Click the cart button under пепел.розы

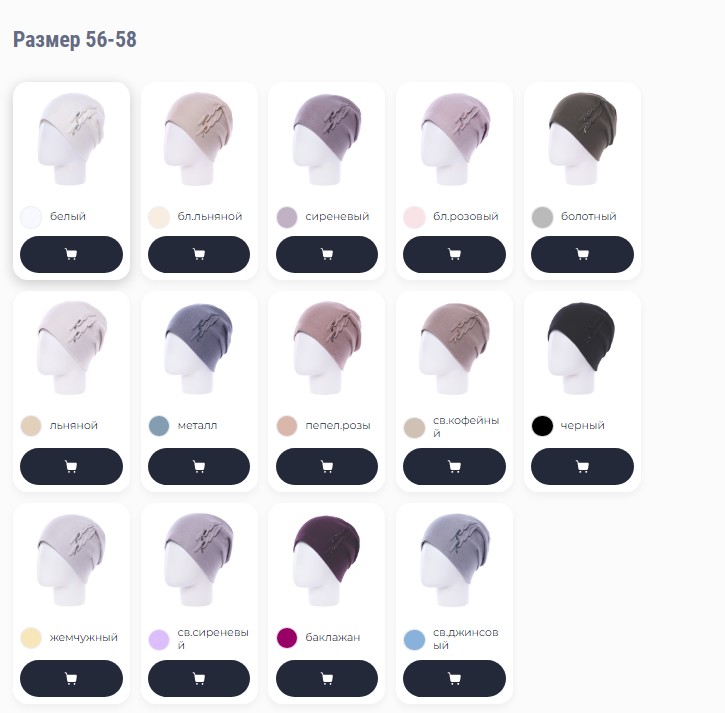point(327,466)
